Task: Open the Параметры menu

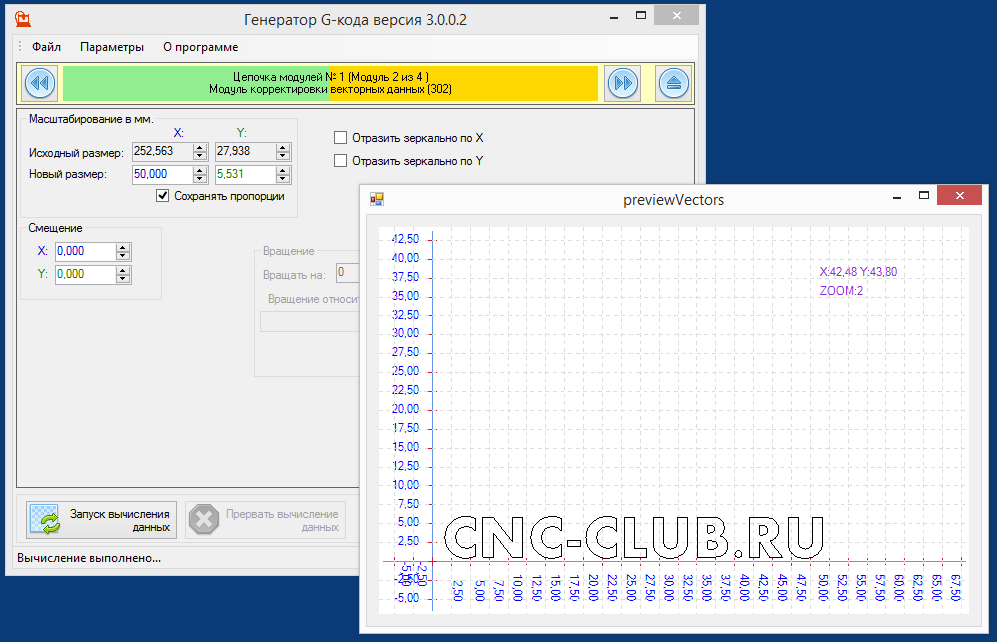Action: pyautogui.click(x=112, y=47)
